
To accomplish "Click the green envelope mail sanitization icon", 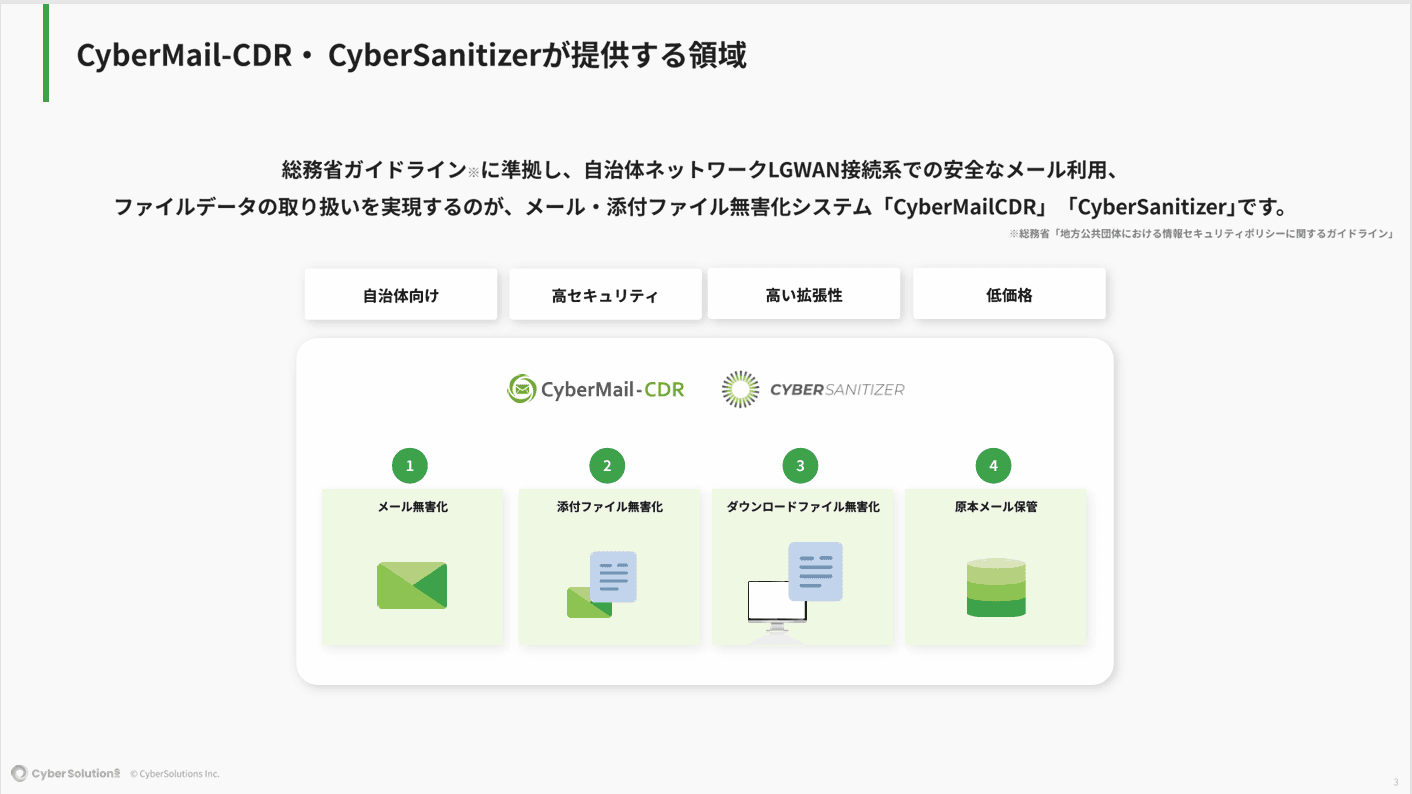I will [x=412, y=586].
